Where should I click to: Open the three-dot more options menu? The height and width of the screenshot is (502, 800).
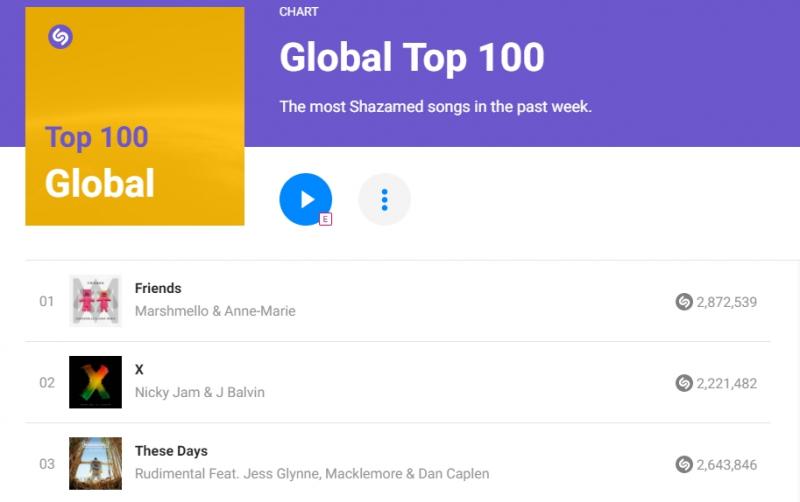384,199
